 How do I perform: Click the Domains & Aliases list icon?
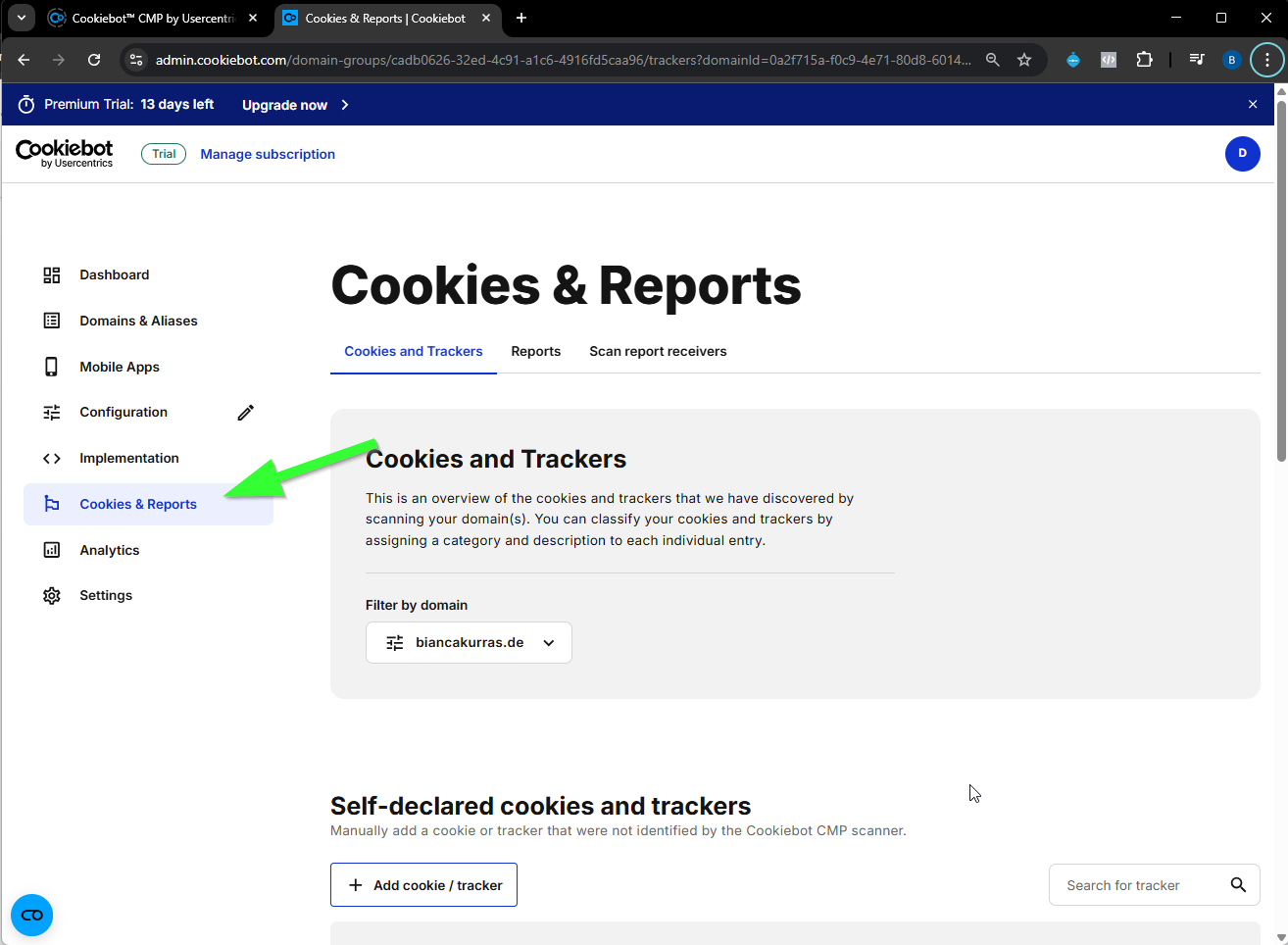52,321
